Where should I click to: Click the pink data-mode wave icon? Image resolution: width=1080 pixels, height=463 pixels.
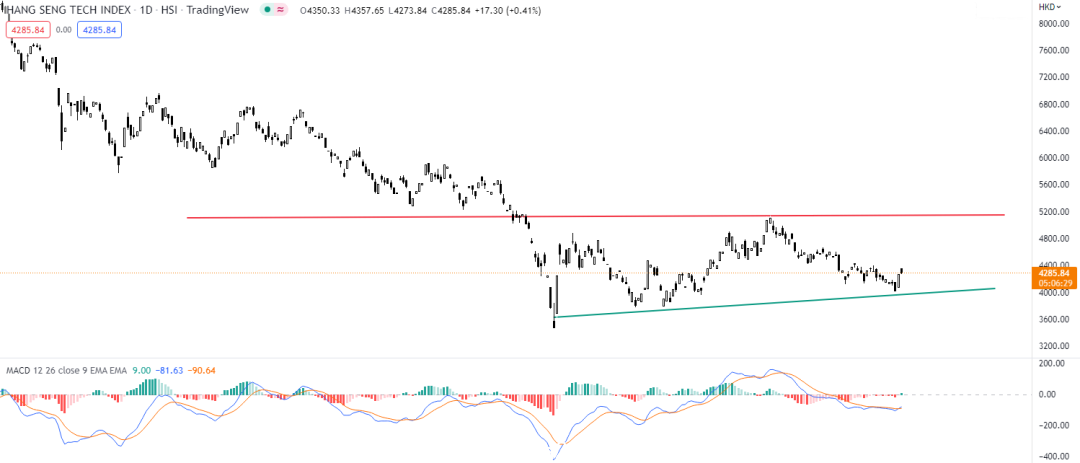(280, 10)
